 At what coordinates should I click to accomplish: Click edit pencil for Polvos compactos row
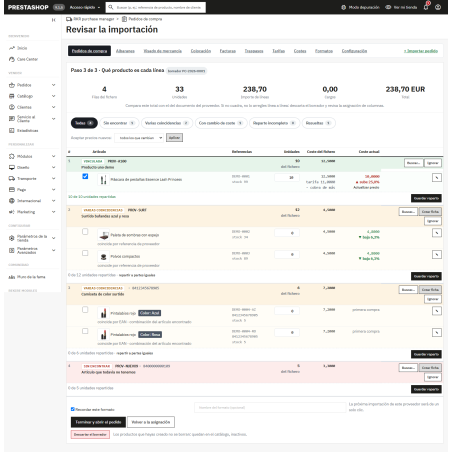[x=437, y=255]
